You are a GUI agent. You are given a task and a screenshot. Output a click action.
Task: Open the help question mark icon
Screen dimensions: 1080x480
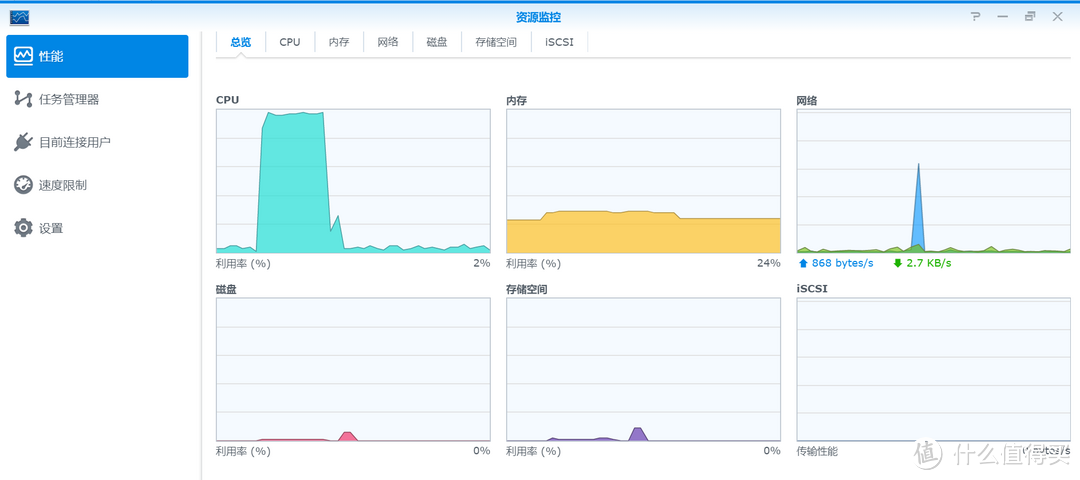click(976, 17)
